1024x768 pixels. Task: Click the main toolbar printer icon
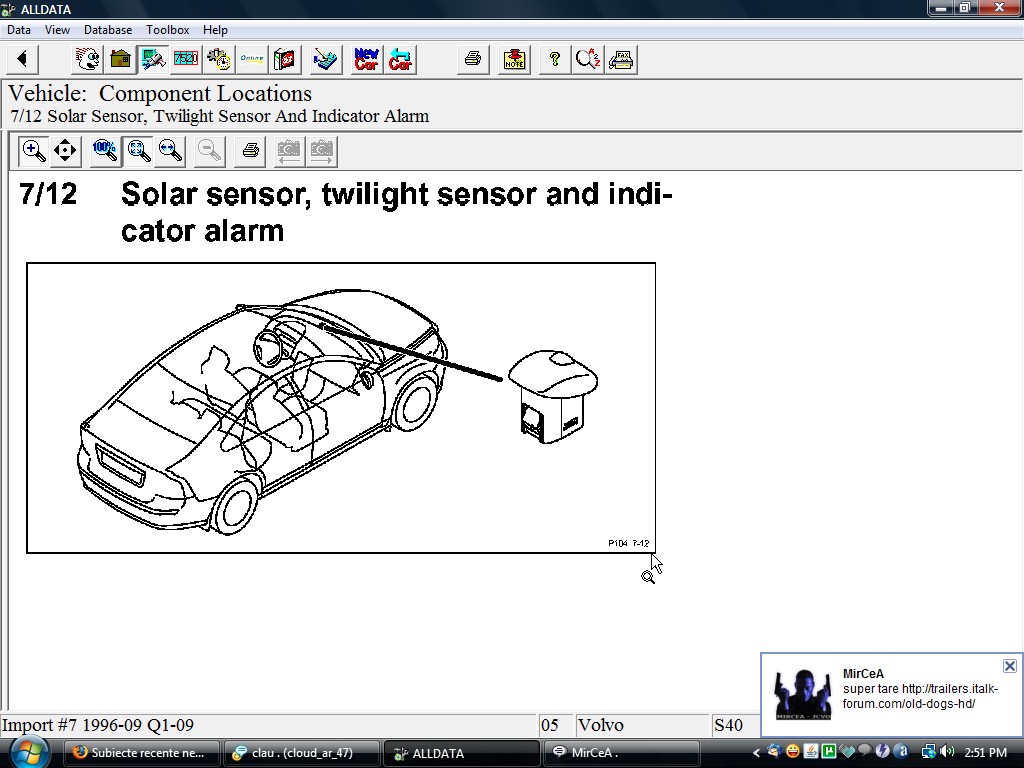pyautogui.click(x=473, y=60)
